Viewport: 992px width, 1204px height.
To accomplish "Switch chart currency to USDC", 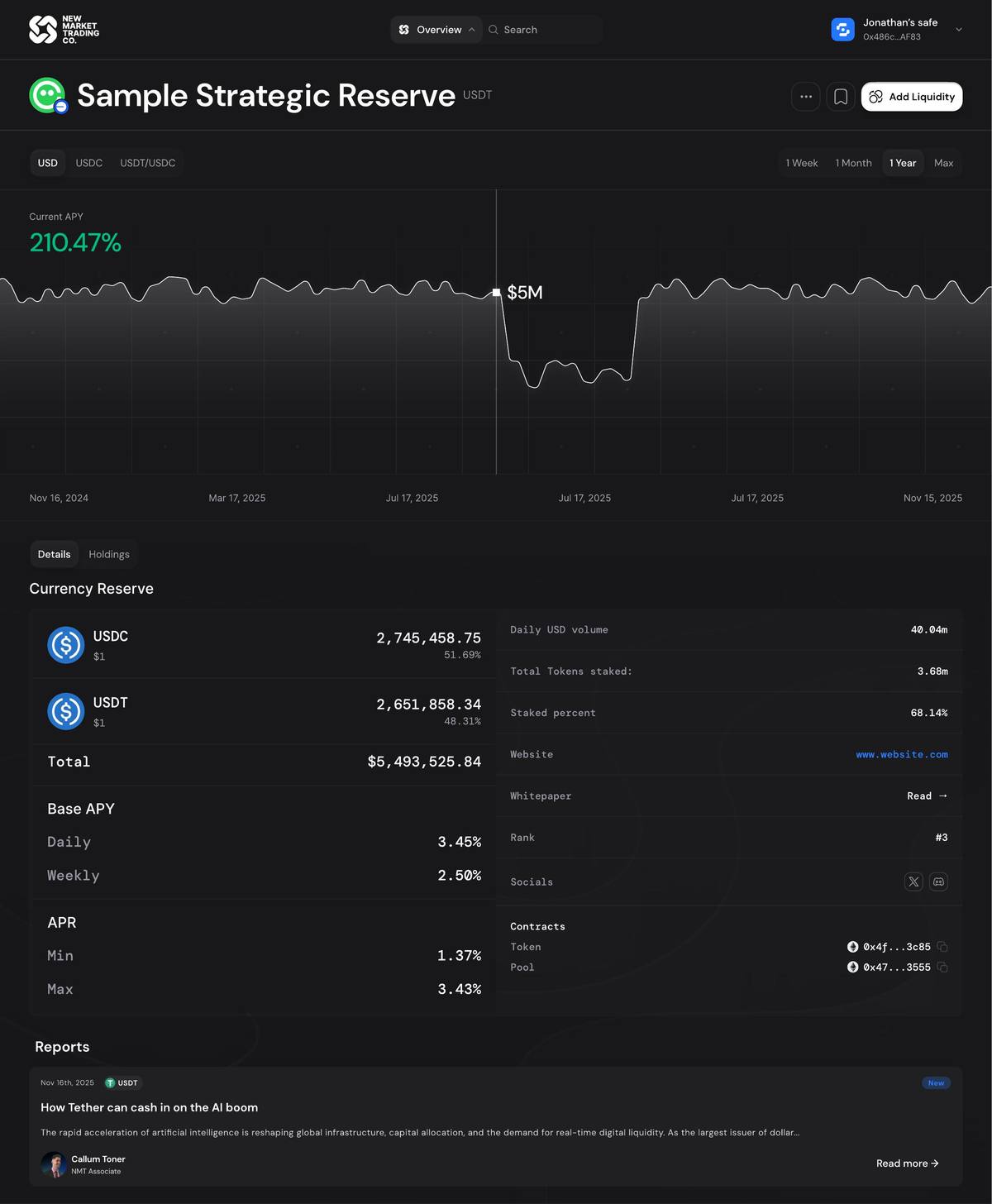I will coord(89,163).
